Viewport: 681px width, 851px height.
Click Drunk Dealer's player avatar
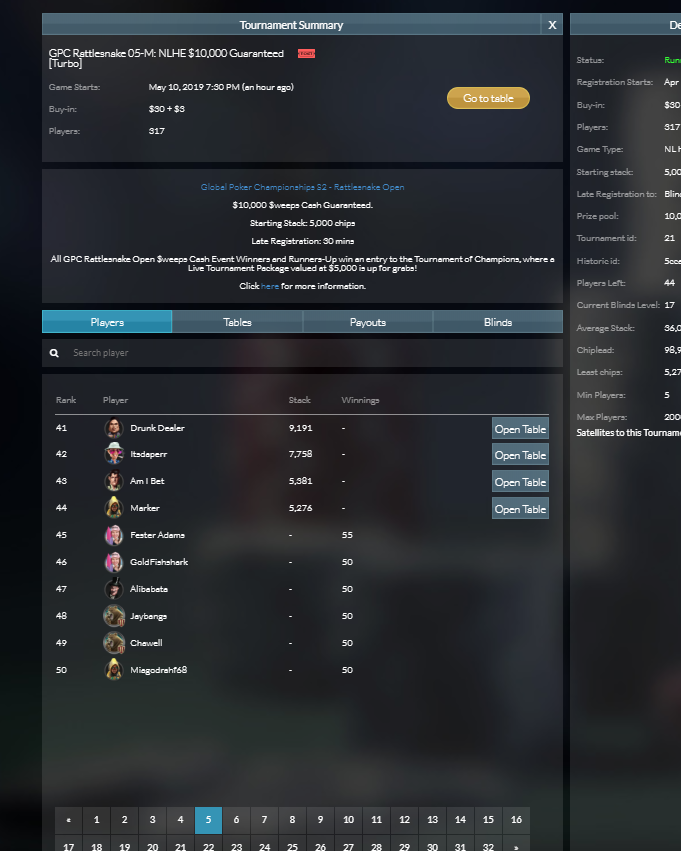pyautogui.click(x=113, y=428)
